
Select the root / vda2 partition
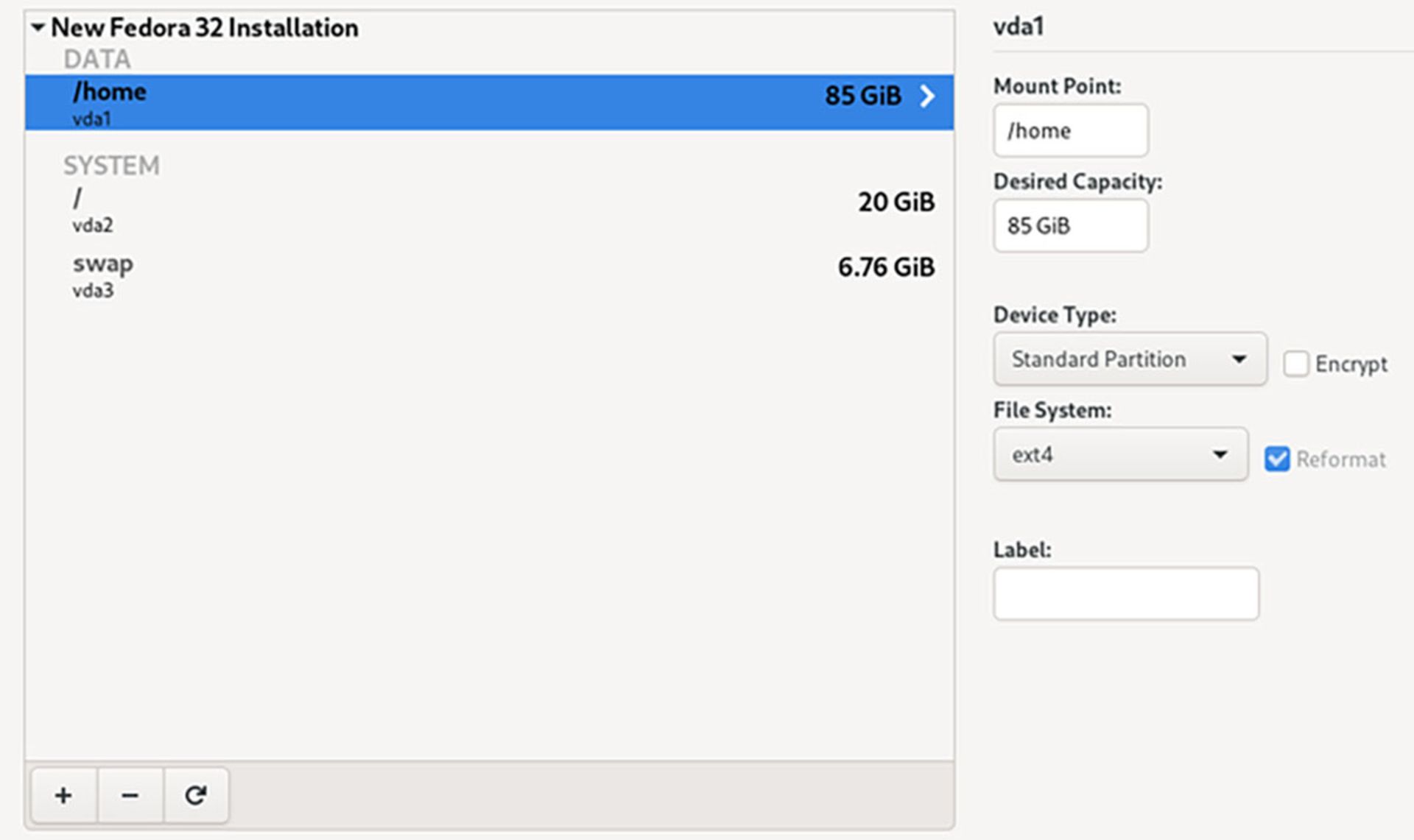coord(442,209)
